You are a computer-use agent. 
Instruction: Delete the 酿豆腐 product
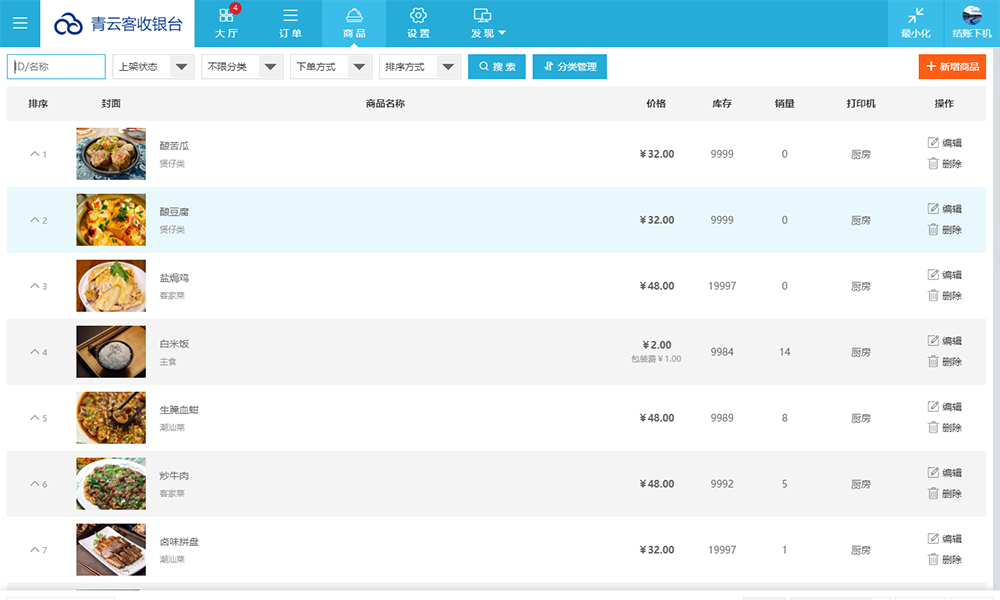(x=945, y=230)
